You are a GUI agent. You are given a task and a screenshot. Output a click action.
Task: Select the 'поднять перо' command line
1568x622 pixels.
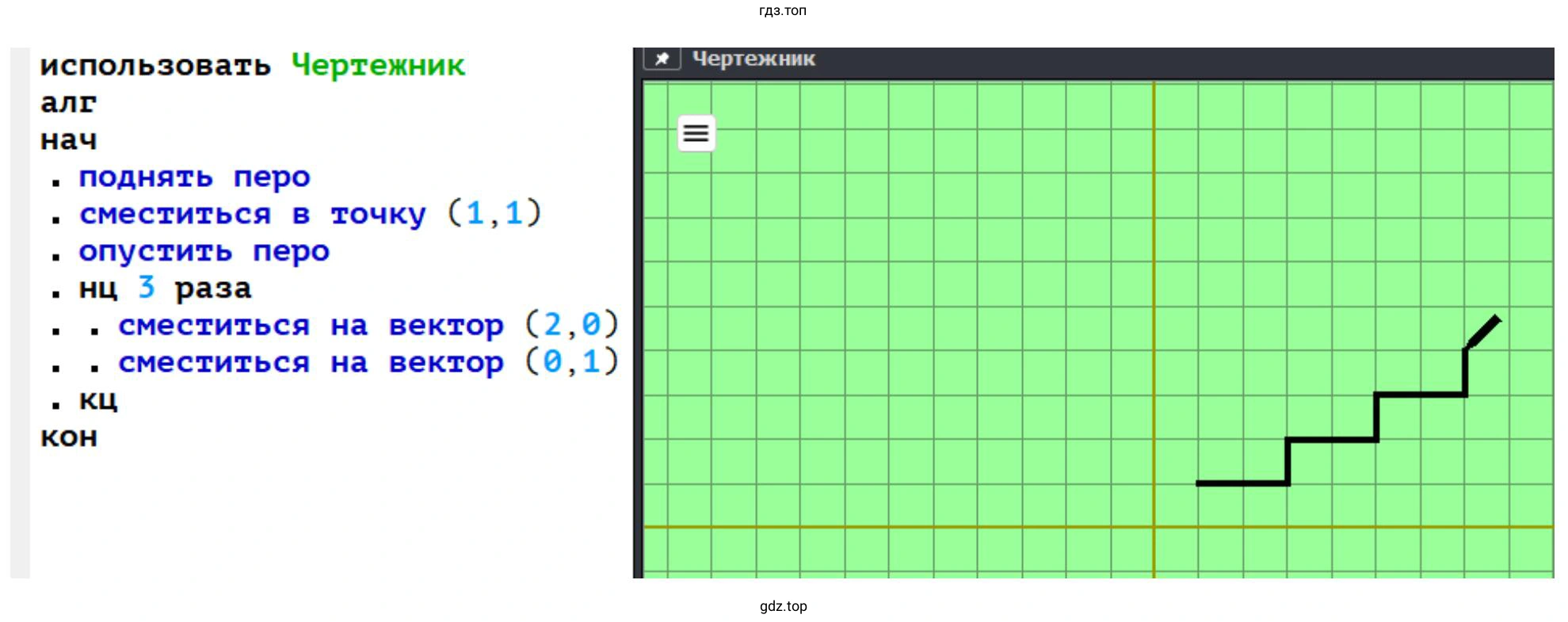point(194,177)
